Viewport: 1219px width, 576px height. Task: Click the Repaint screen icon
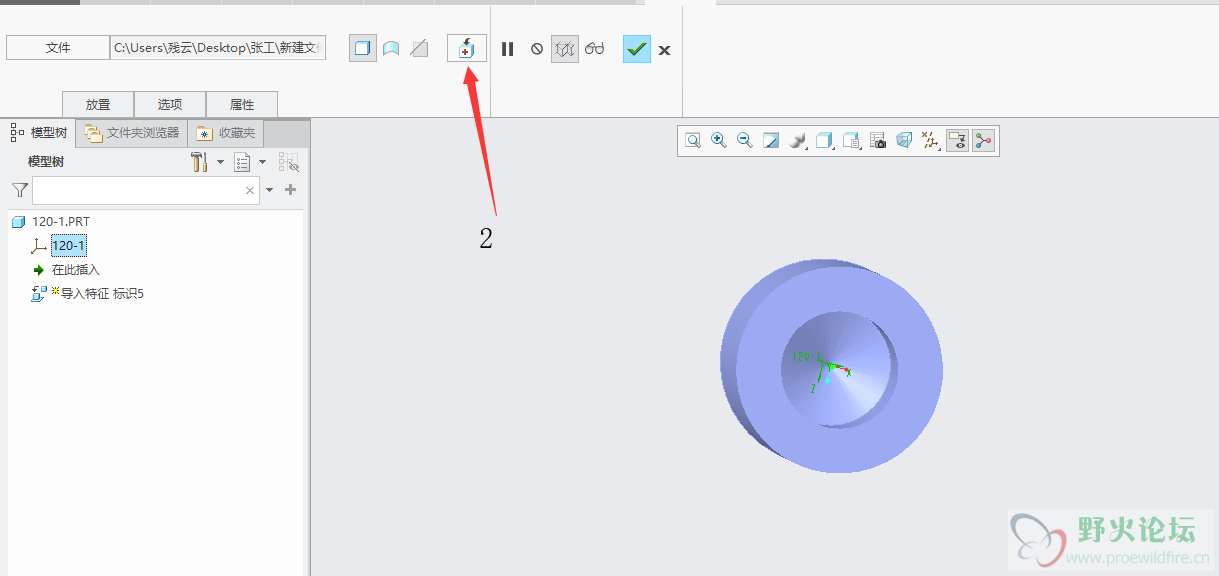pyautogui.click(x=771, y=141)
